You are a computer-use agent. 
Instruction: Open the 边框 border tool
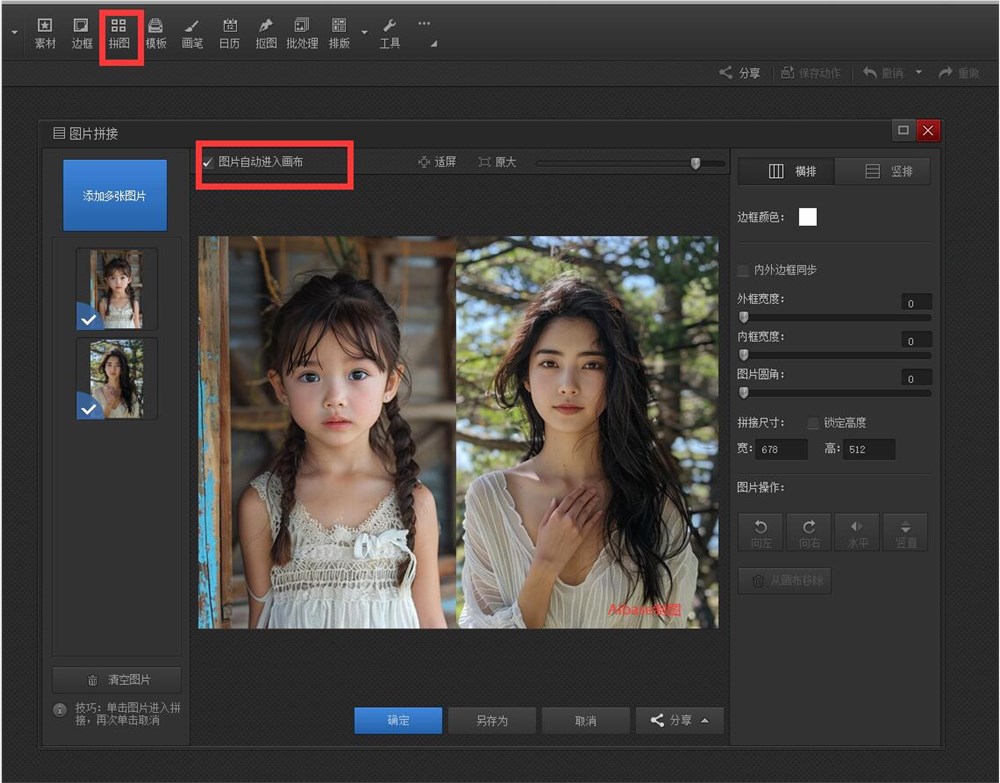tap(82, 34)
